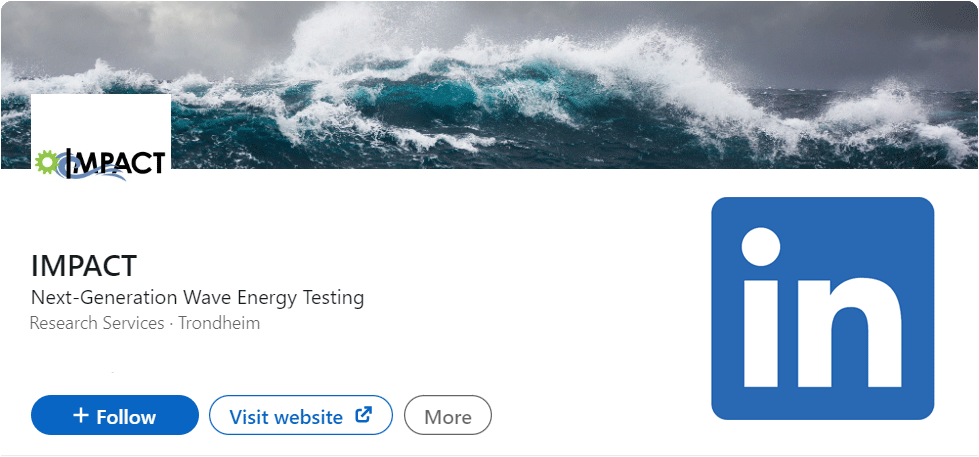The width and height of the screenshot is (979, 457).
Task: Expand the More options button
Action: click(448, 415)
